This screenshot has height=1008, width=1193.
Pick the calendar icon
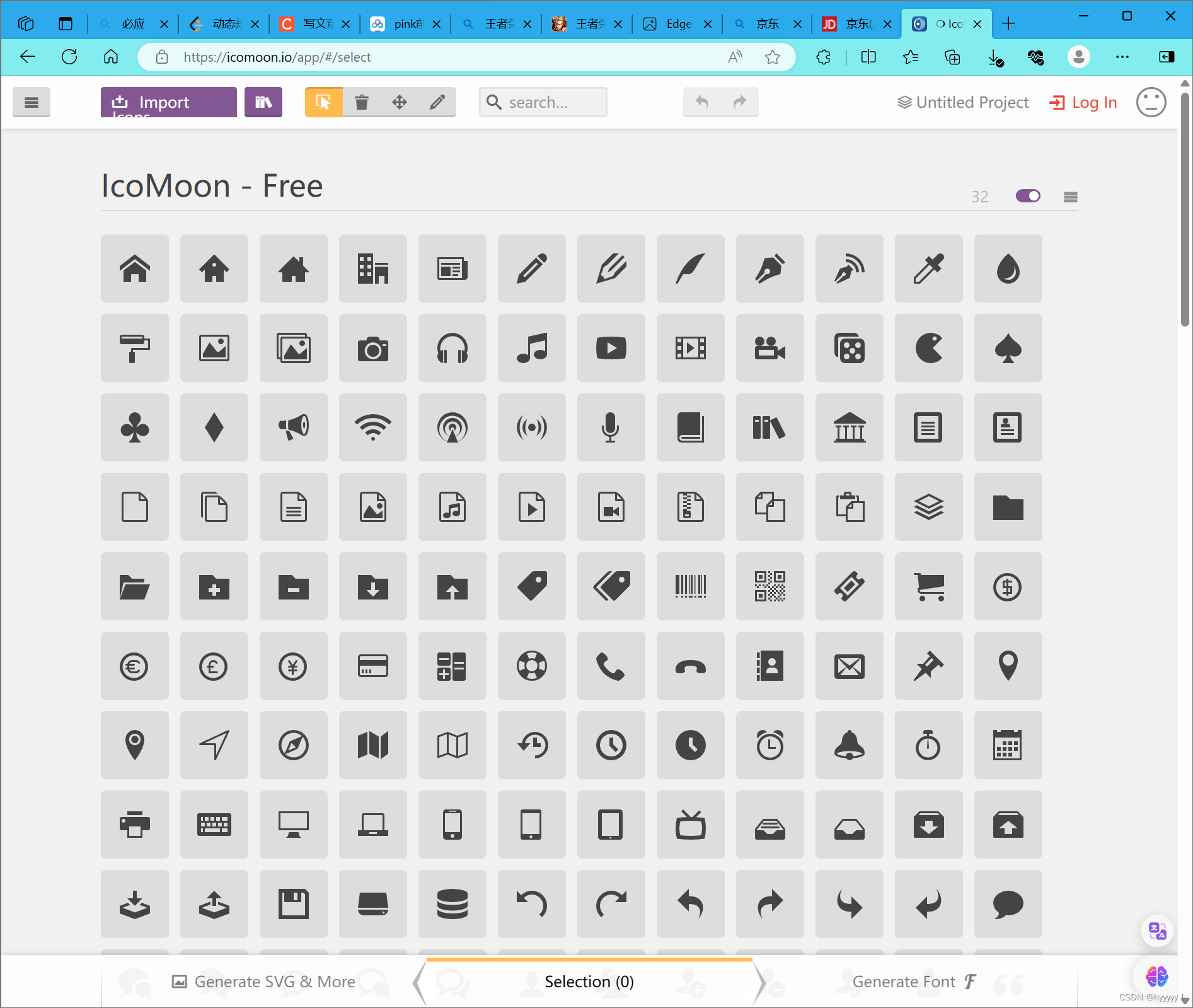point(1008,745)
